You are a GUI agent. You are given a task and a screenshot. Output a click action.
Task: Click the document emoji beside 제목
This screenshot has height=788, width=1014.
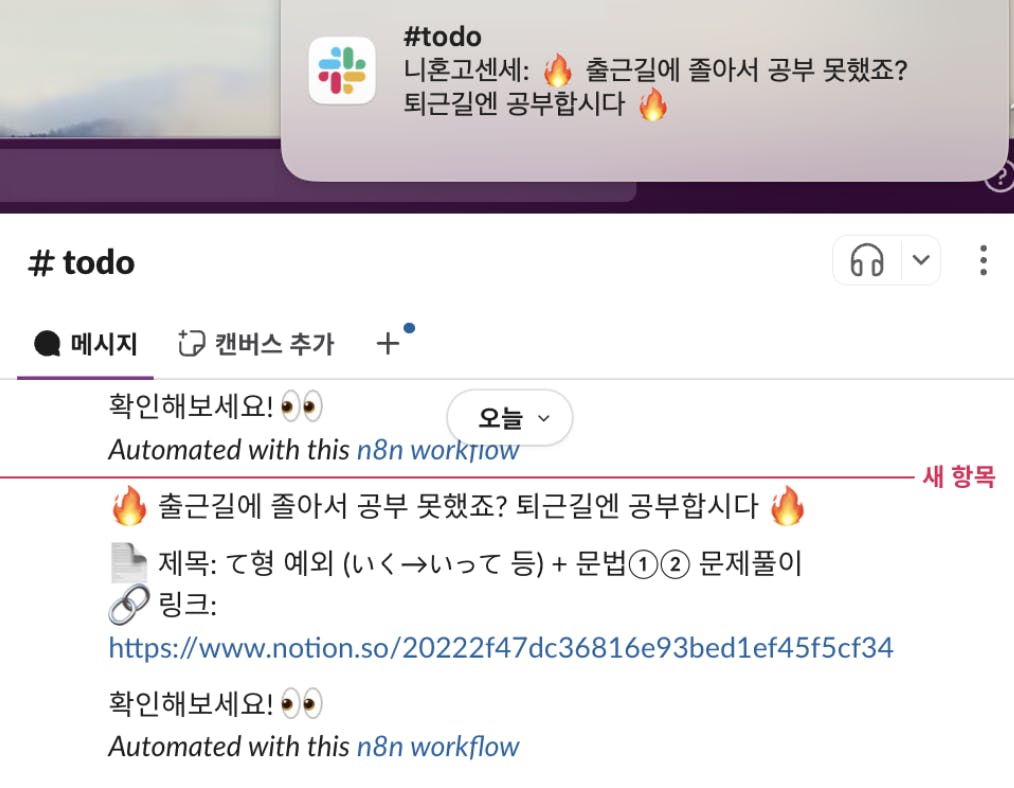(x=129, y=562)
